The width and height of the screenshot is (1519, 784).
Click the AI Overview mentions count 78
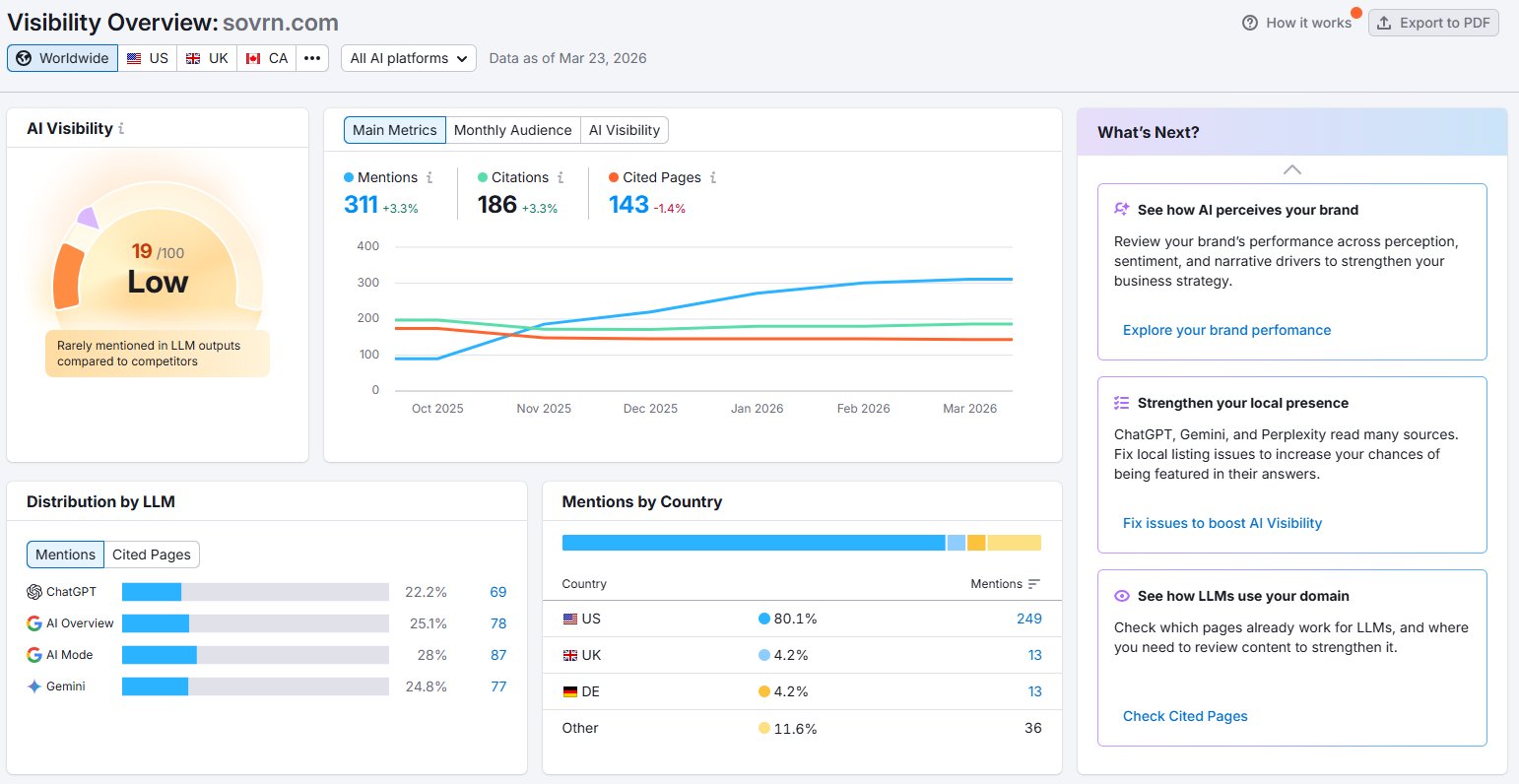coord(498,623)
